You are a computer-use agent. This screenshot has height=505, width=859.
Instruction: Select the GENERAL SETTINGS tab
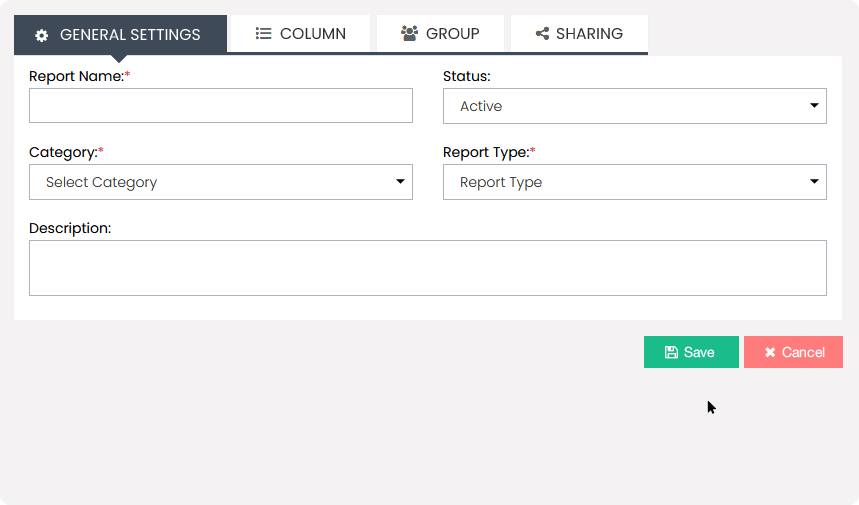point(121,35)
